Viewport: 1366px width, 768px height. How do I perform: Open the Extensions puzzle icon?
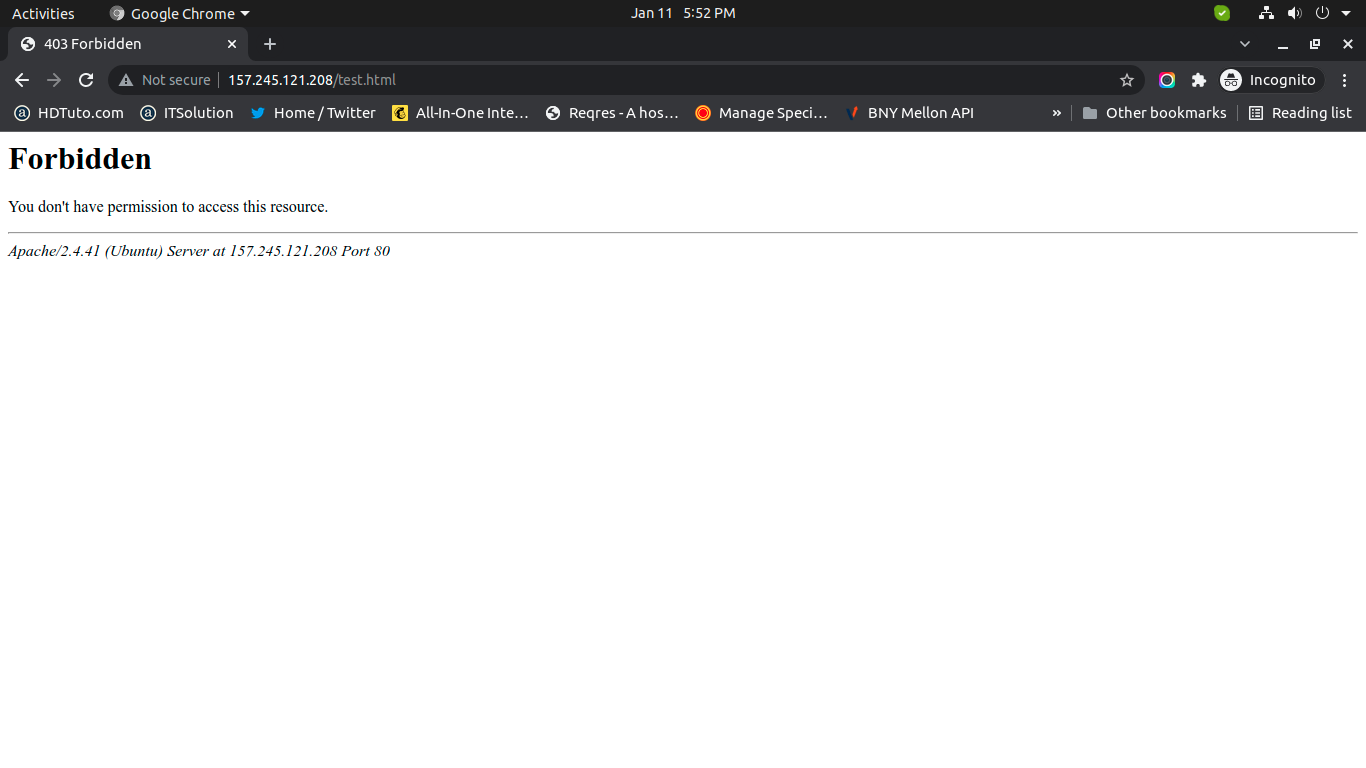tap(1199, 80)
